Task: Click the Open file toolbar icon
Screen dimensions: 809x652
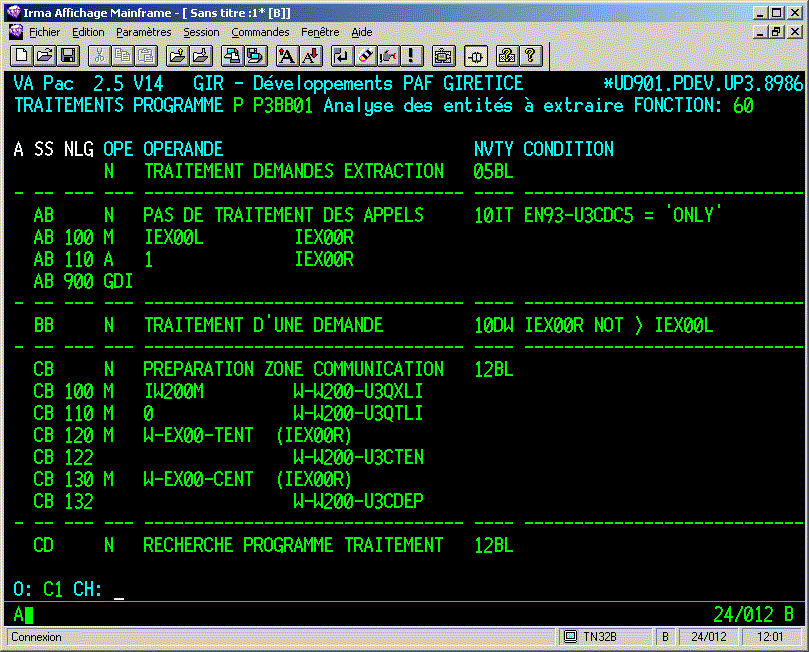Action: 45,56
